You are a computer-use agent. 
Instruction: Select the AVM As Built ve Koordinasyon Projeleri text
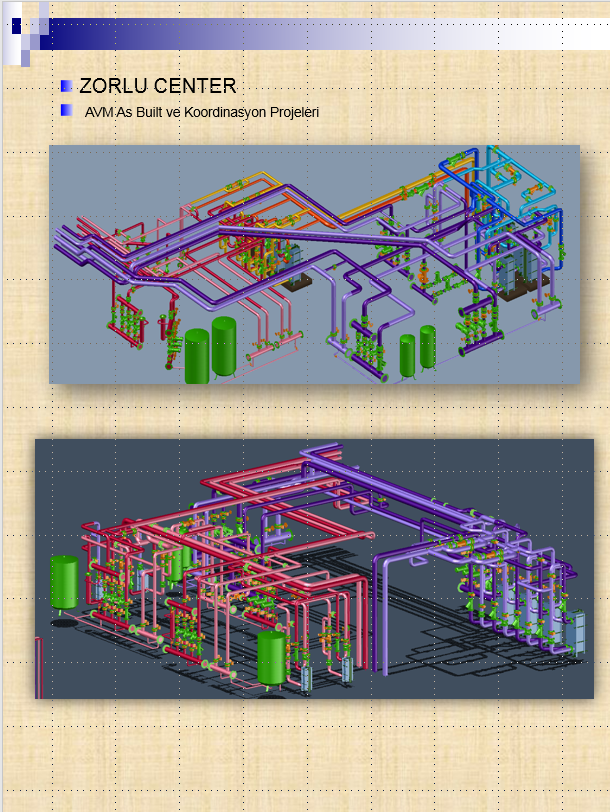click(x=202, y=112)
